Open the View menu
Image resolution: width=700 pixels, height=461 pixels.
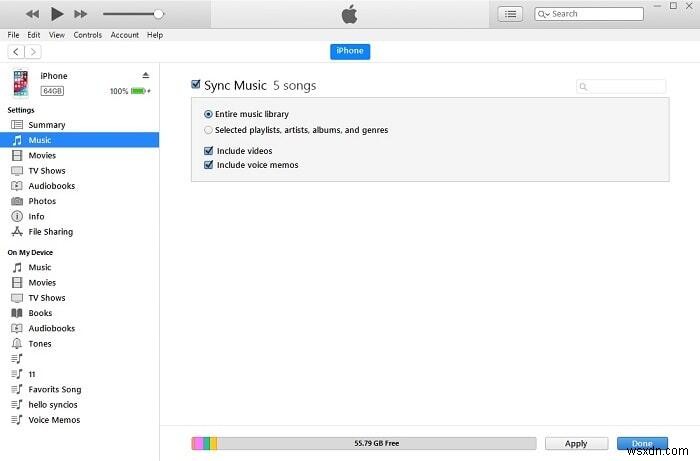pyautogui.click(x=57, y=35)
